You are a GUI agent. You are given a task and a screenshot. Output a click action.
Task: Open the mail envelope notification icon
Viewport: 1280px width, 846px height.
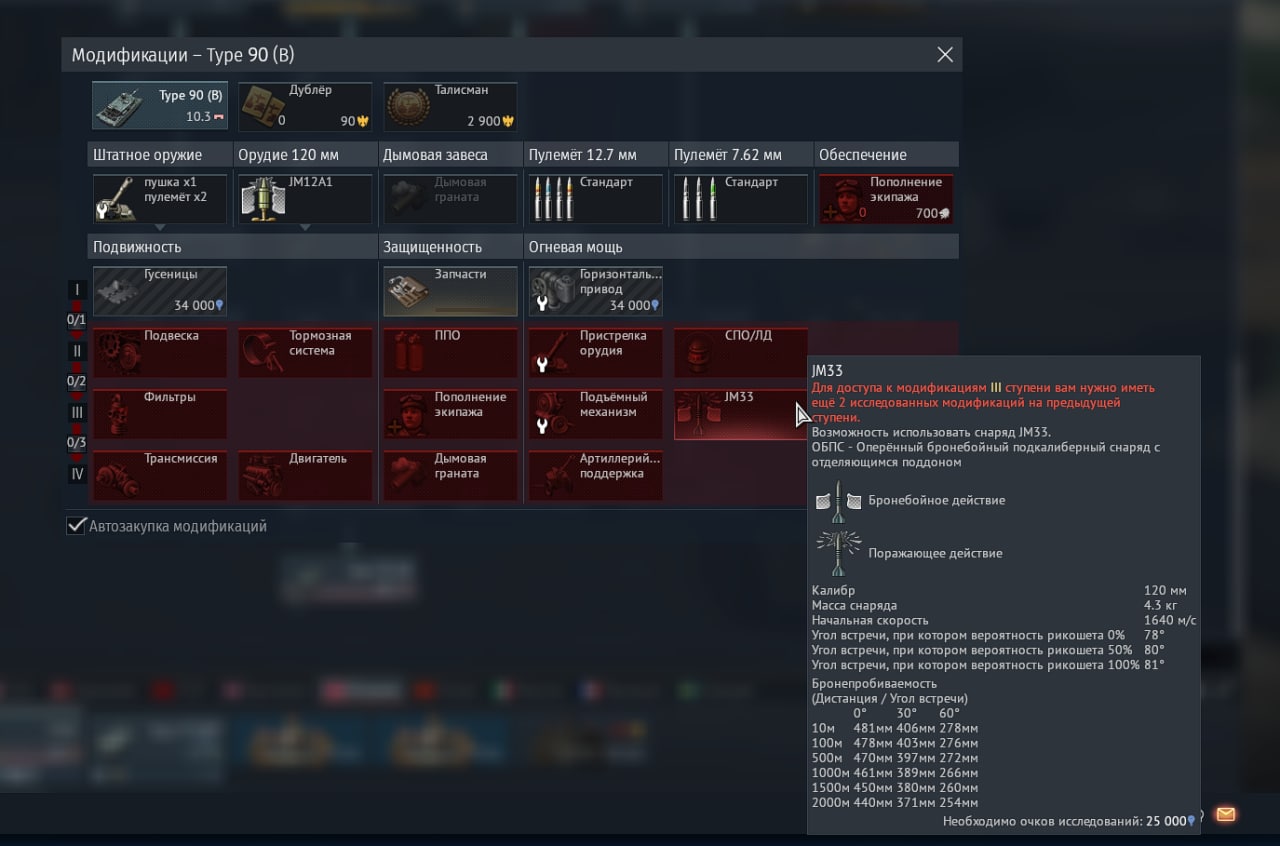[x=1226, y=814]
